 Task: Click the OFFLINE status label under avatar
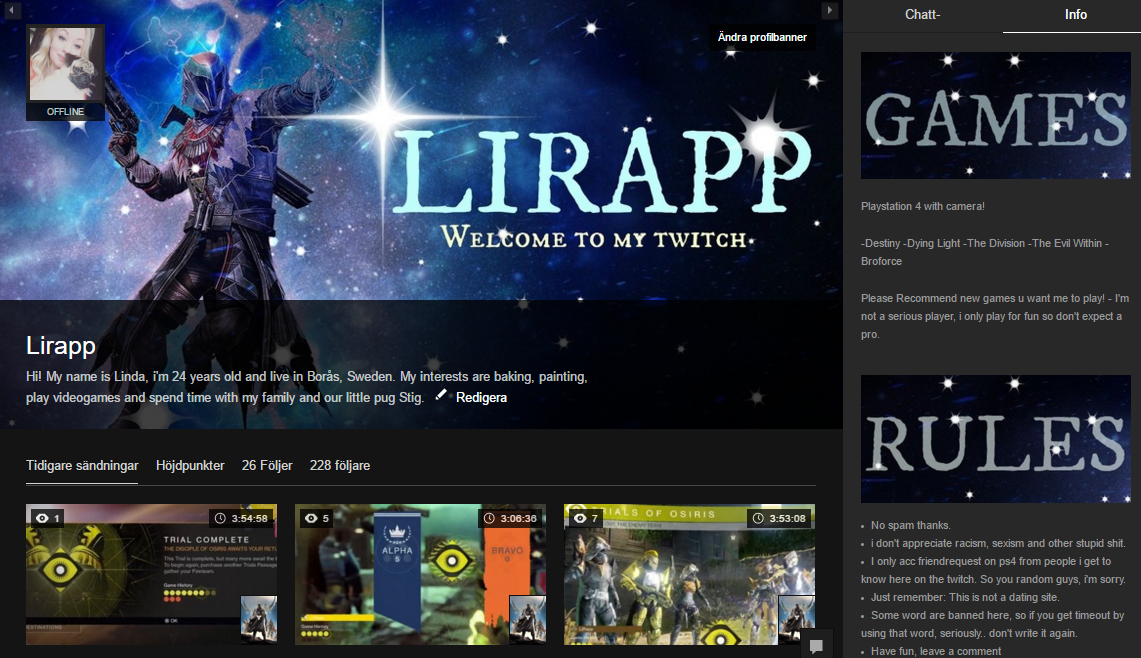coord(65,111)
